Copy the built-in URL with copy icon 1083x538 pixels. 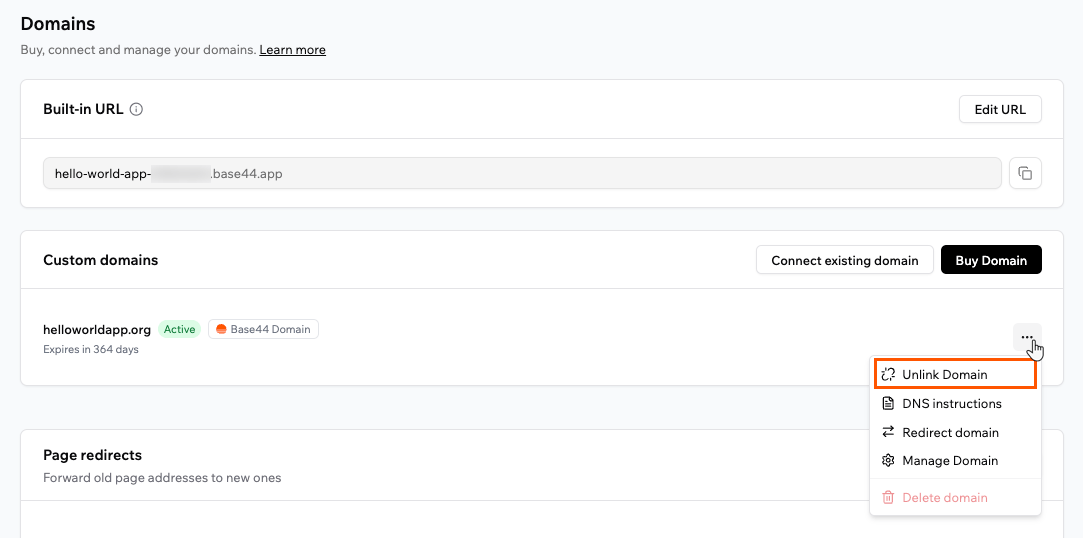(1026, 173)
